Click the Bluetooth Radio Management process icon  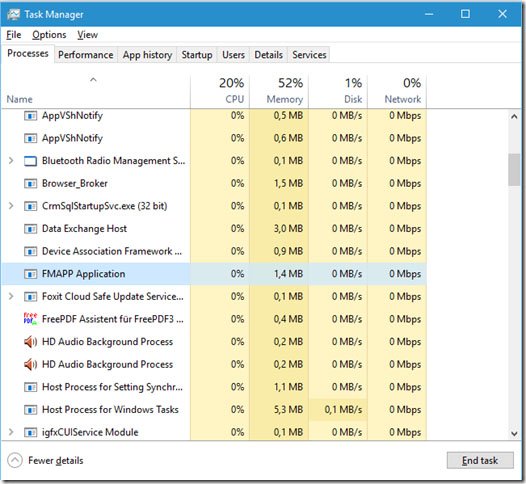pos(30,161)
